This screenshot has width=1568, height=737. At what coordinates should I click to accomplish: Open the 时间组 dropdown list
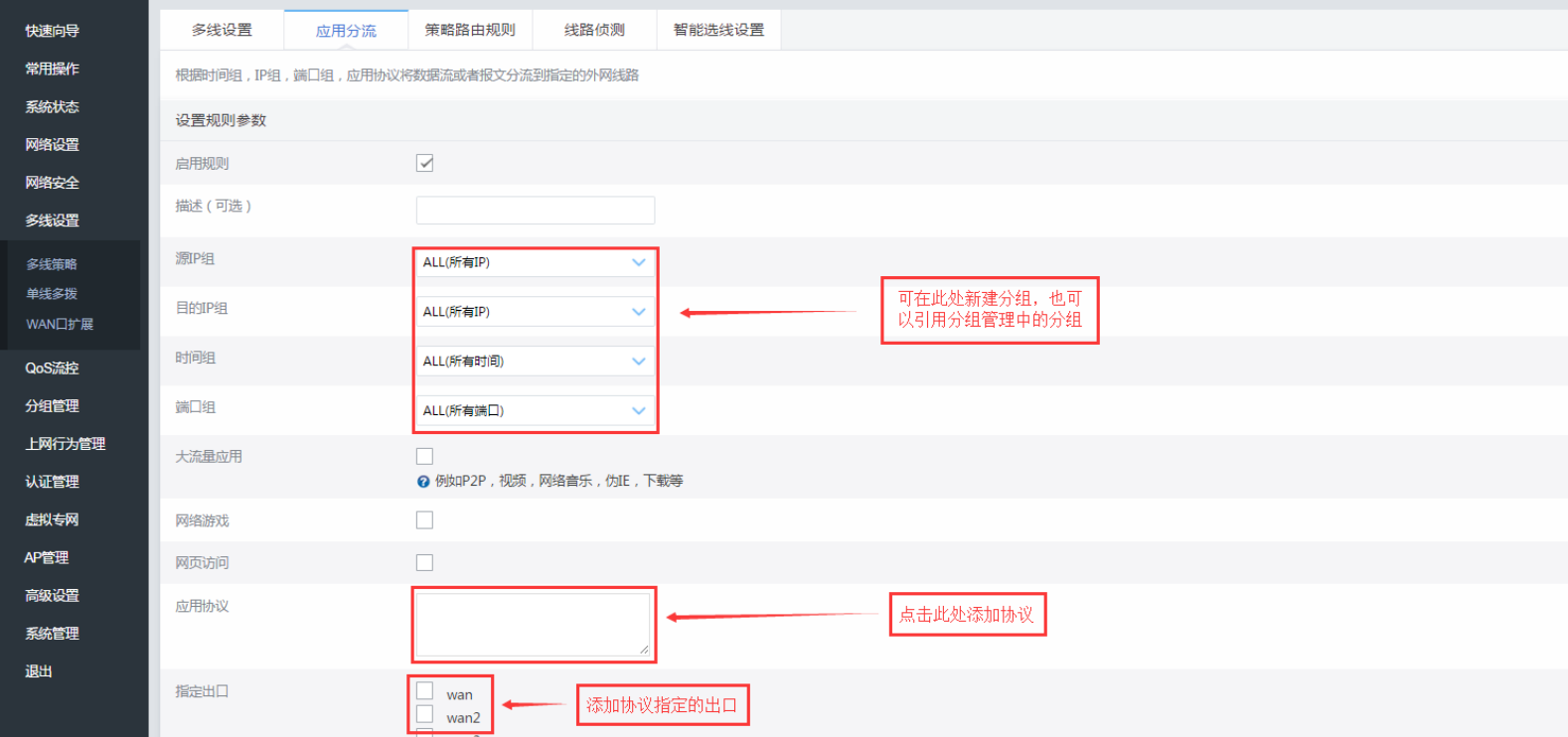pyautogui.click(x=535, y=362)
